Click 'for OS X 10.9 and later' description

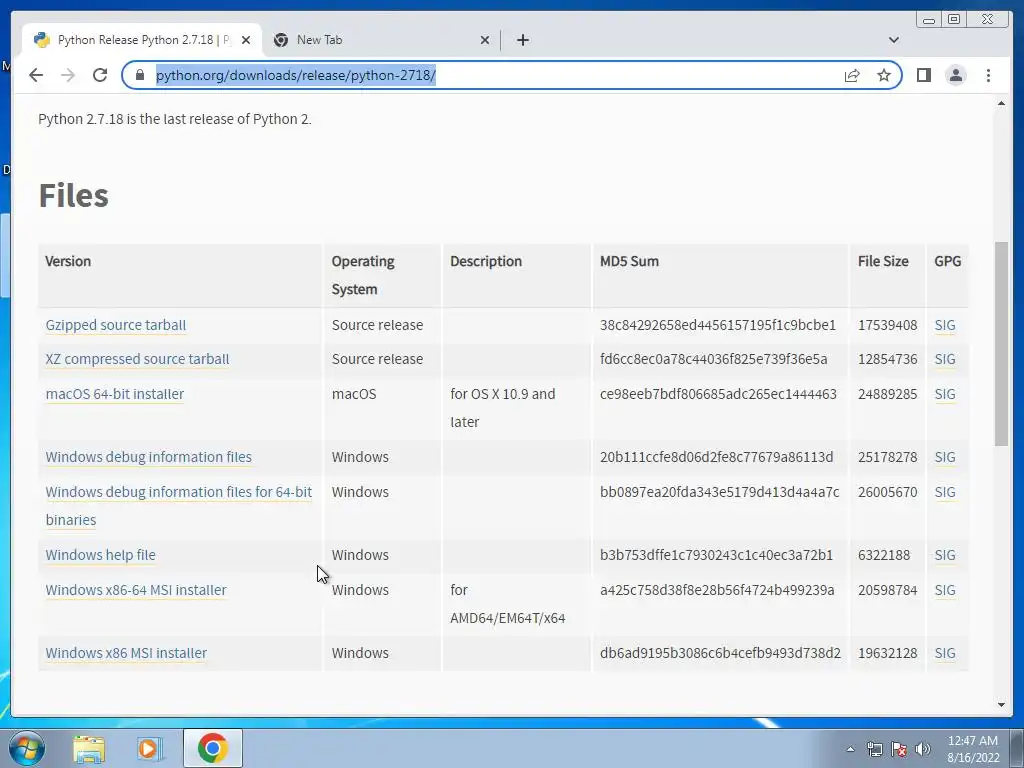(503, 408)
